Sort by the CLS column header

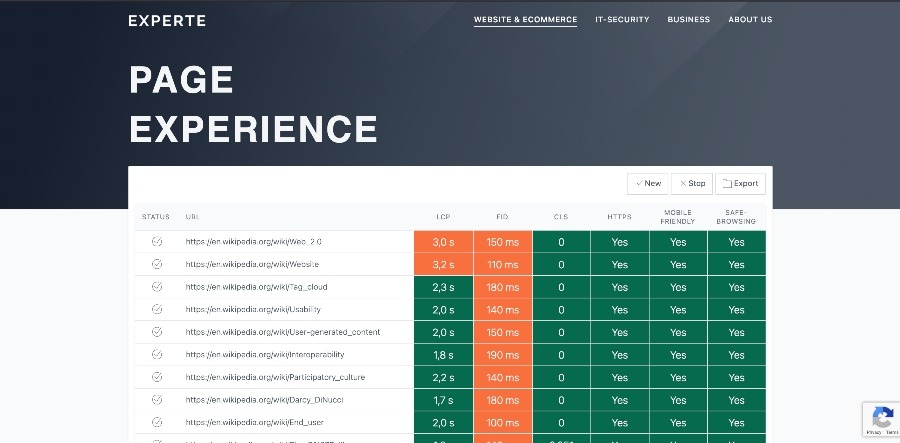point(561,217)
